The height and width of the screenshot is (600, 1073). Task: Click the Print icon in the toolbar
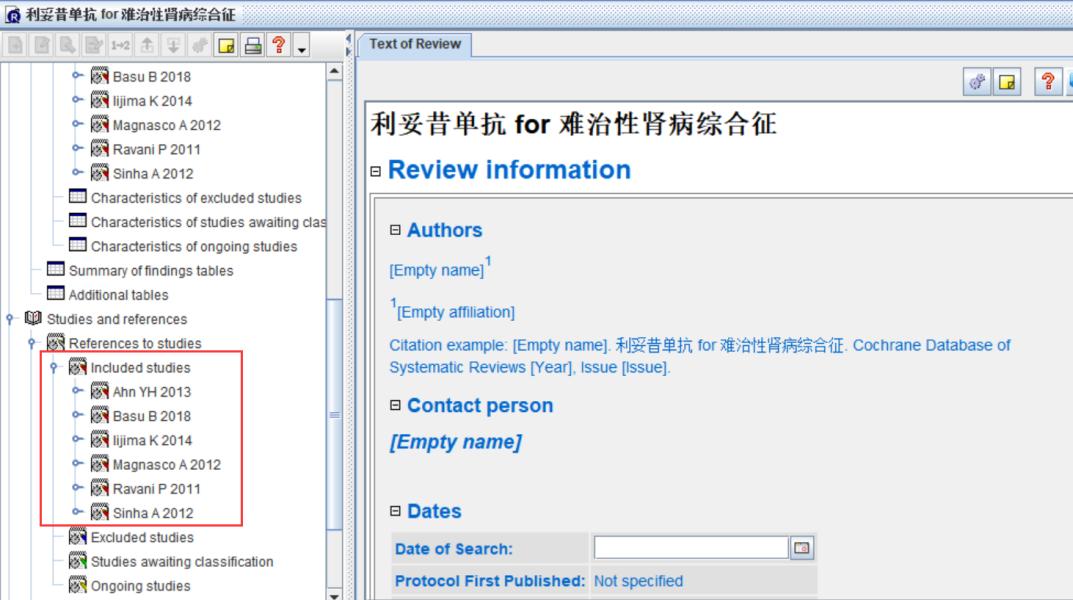tap(253, 44)
